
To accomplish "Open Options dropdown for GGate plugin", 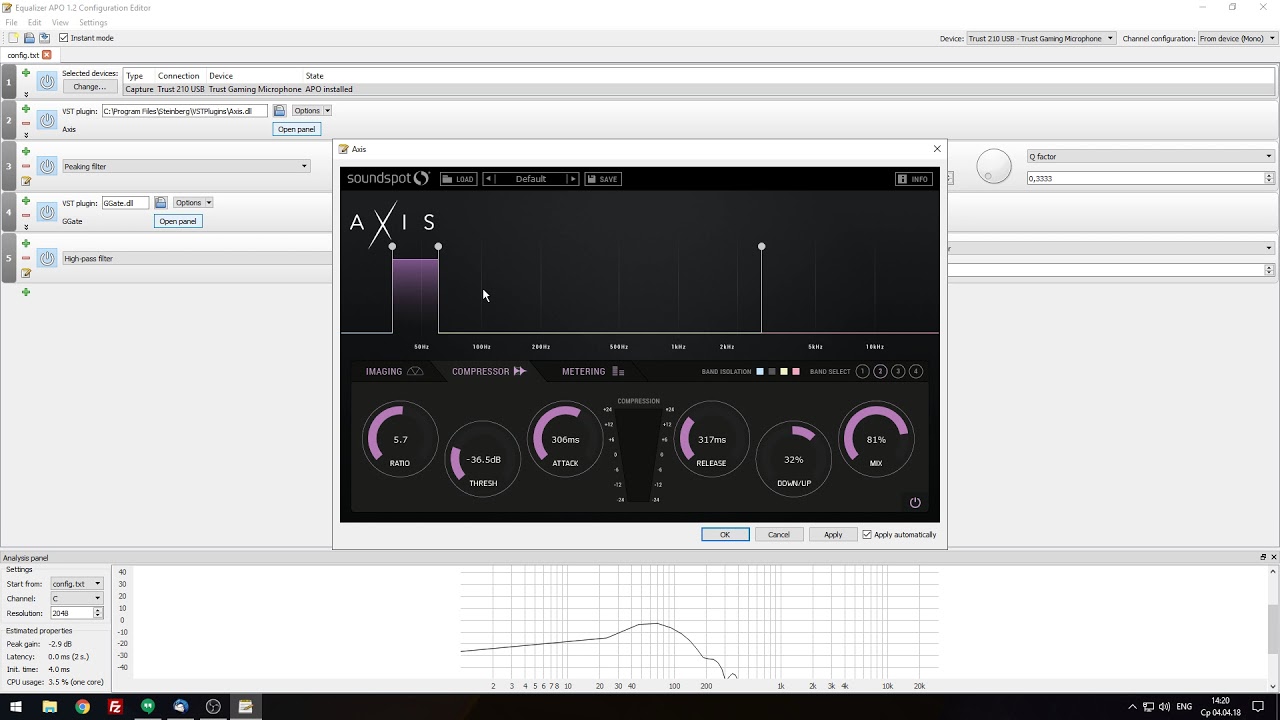I will coord(193,203).
